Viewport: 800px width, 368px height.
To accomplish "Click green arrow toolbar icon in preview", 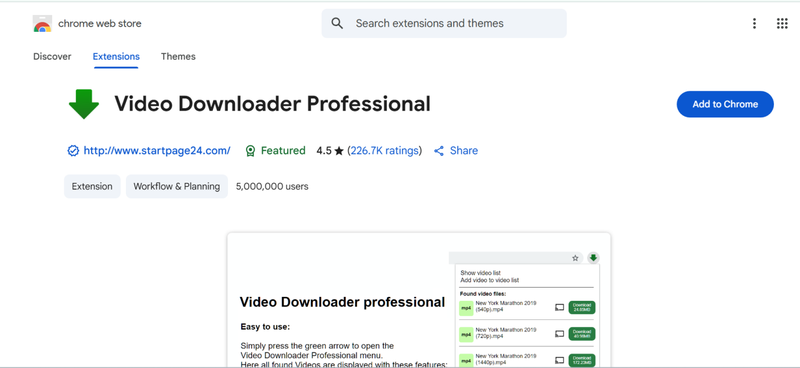I will (x=593, y=258).
